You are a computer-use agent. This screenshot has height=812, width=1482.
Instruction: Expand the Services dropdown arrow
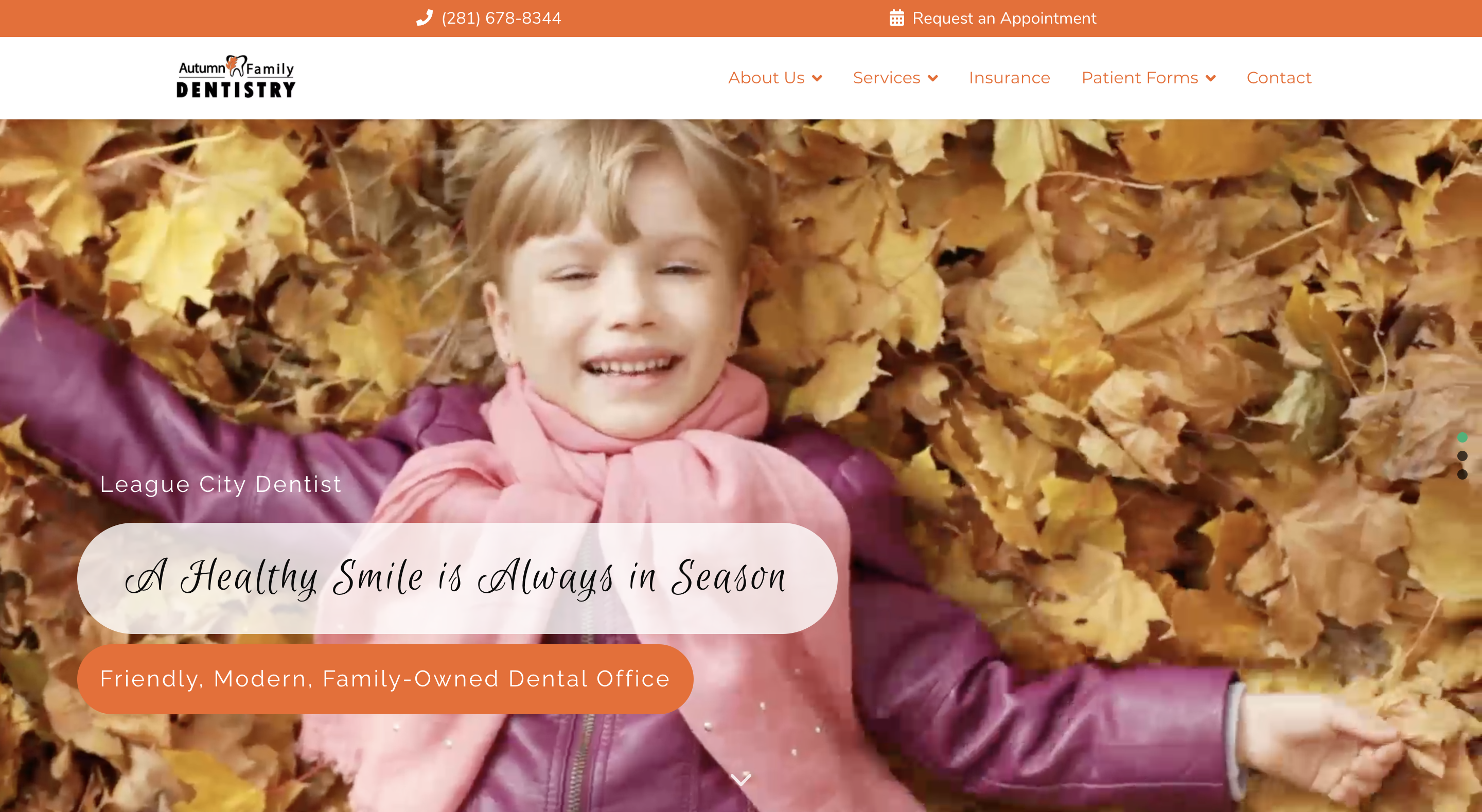tap(932, 78)
